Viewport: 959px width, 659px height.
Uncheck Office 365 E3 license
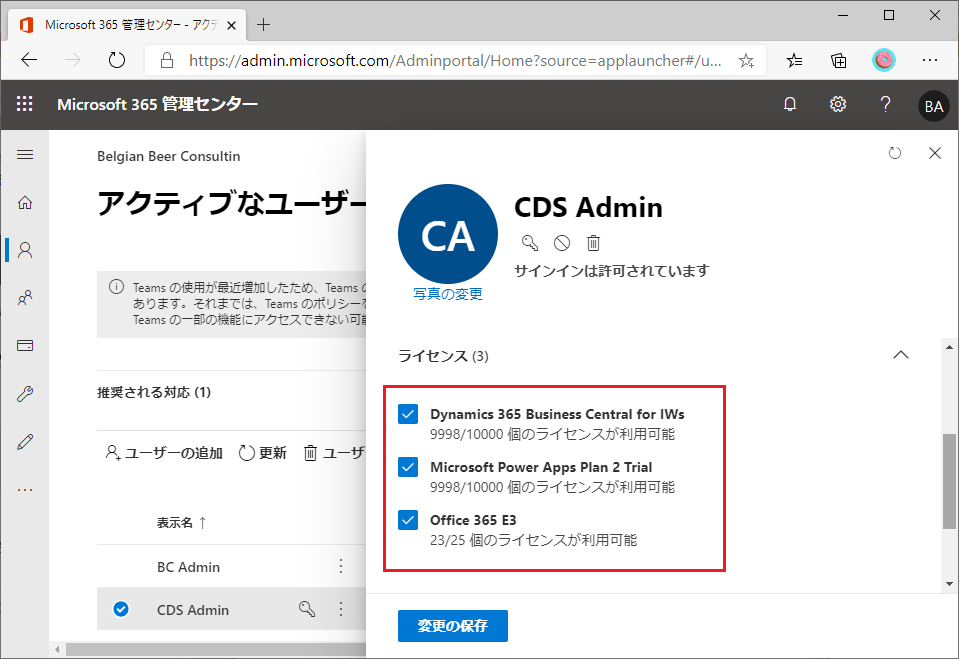[408, 520]
